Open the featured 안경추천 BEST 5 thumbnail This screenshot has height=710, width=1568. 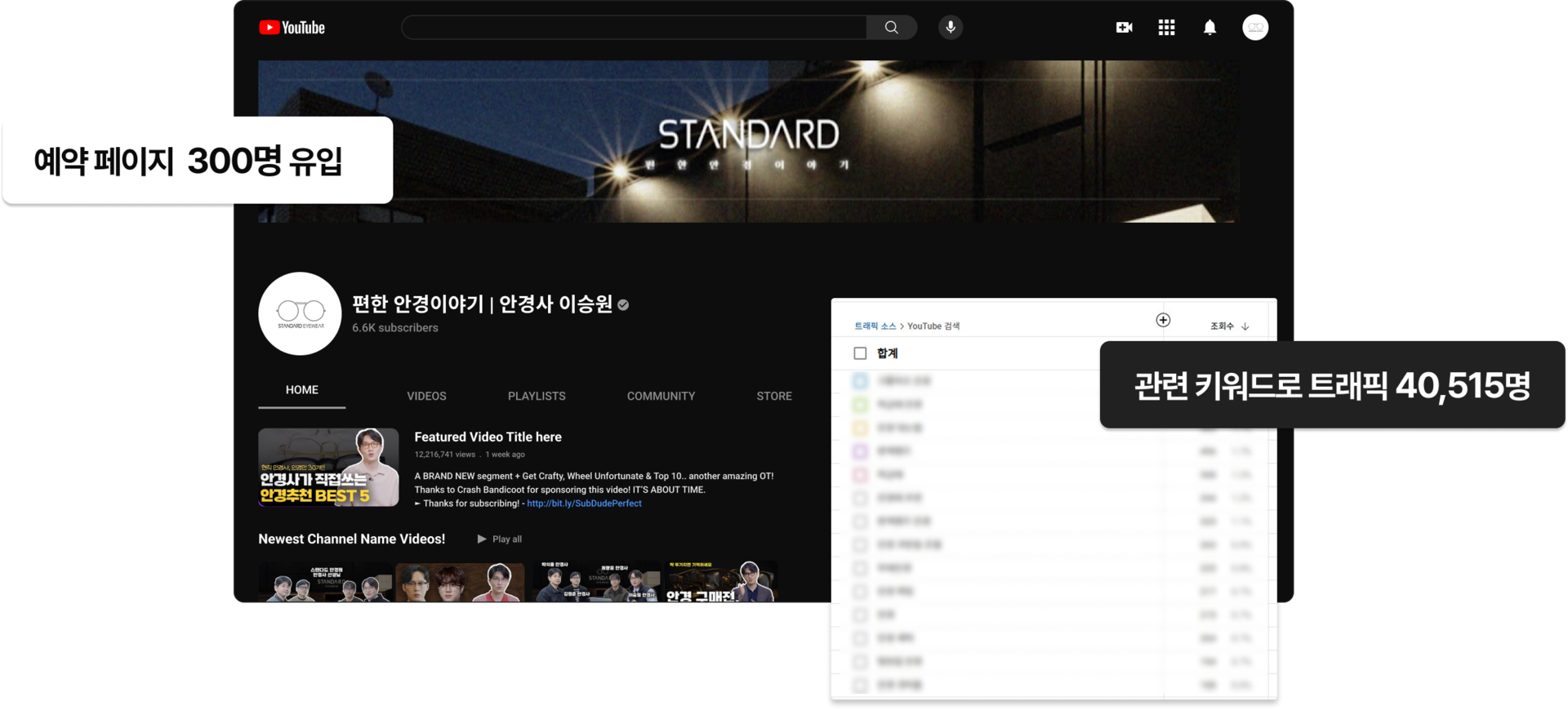(x=328, y=467)
